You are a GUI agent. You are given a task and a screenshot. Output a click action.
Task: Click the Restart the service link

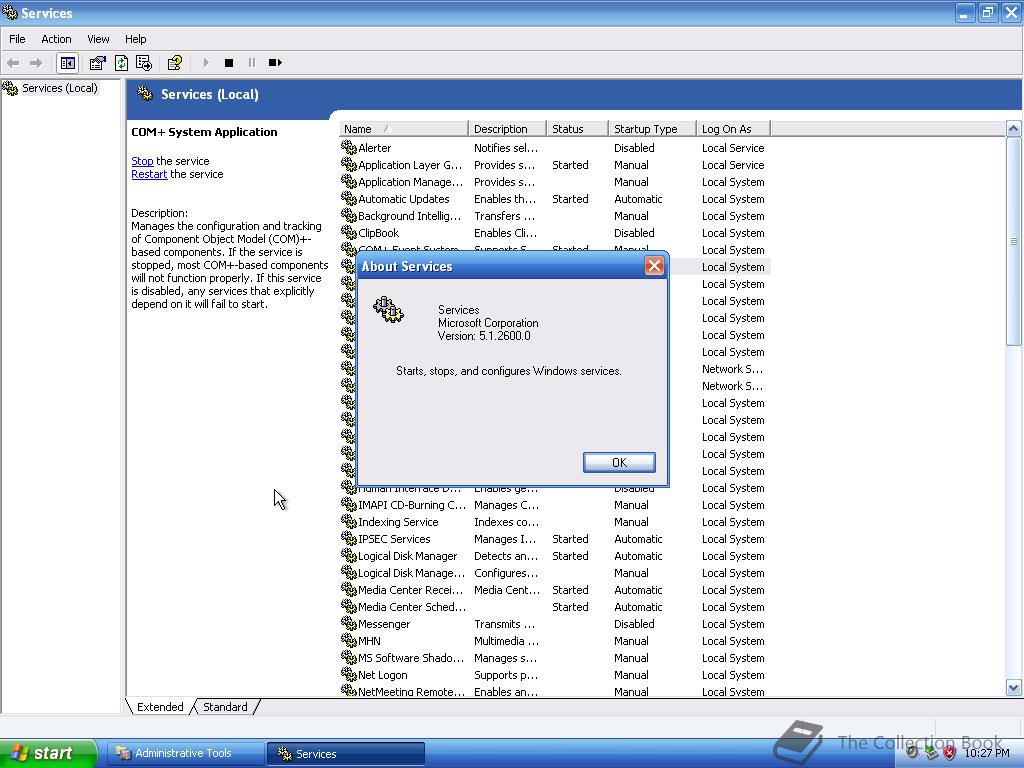149,174
